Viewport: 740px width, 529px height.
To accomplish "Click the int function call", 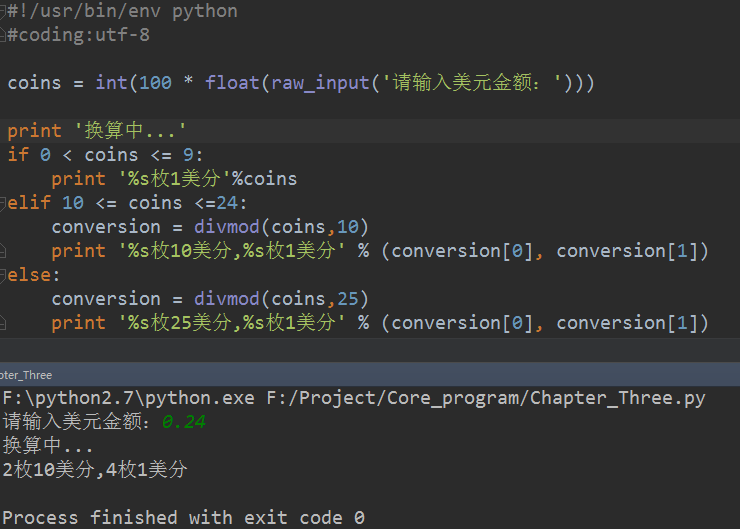I will click(x=111, y=83).
